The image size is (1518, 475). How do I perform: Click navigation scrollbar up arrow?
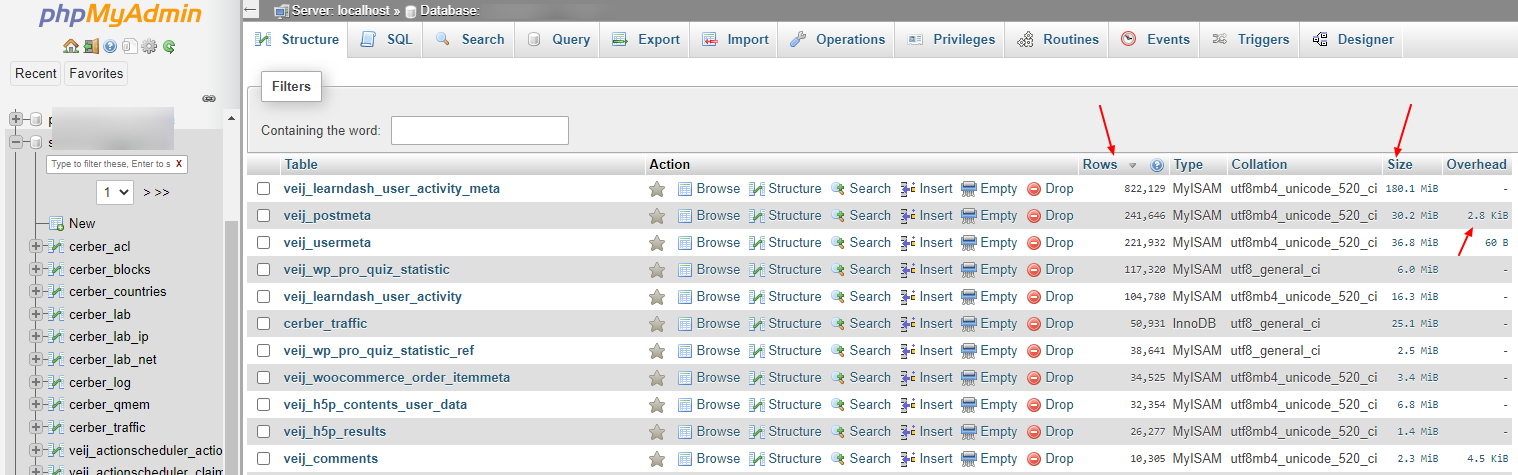point(232,119)
